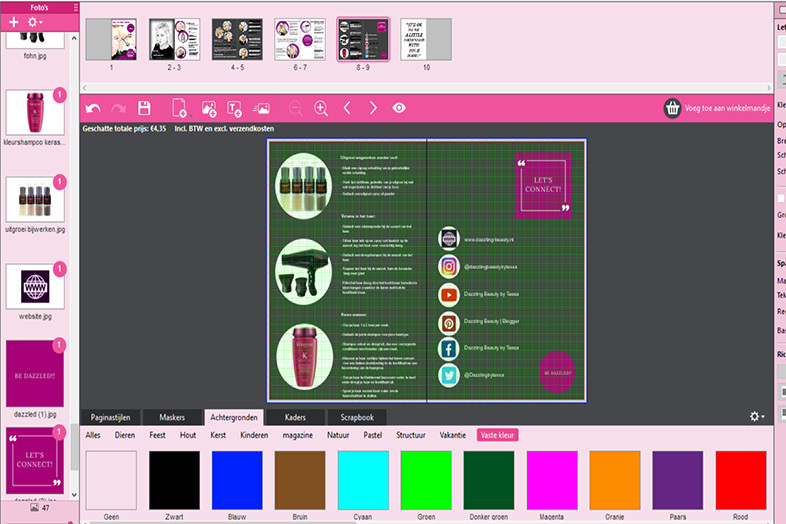The height and width of the screenshot is (524, 786).
Task: Click LET'S CONNECT! frame on canvas
Action: click(543, 185)
